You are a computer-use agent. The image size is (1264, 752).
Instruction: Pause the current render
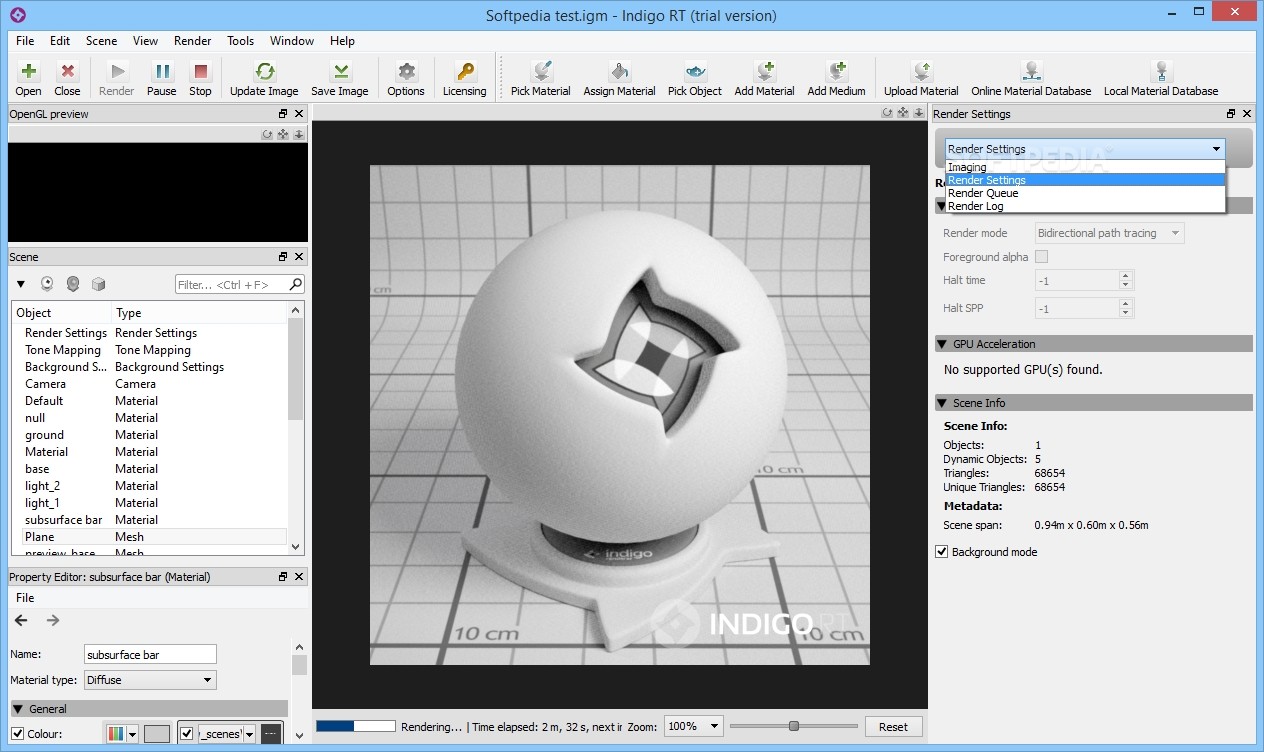(161, 72)
